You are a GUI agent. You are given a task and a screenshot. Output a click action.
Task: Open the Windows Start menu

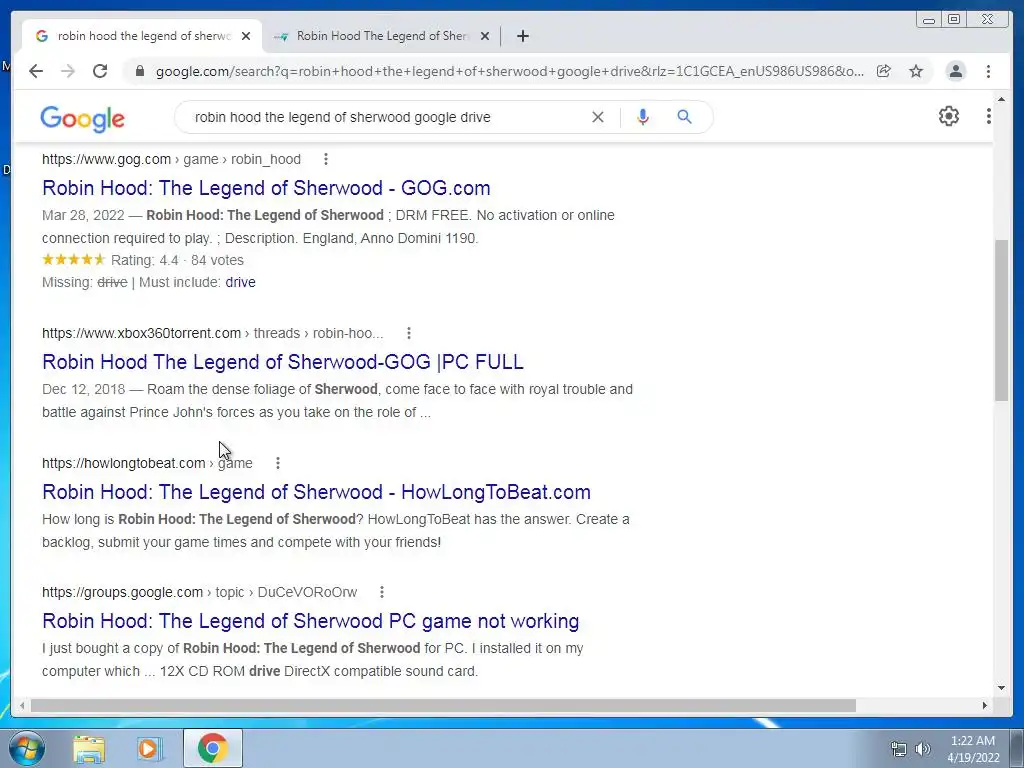27,748
